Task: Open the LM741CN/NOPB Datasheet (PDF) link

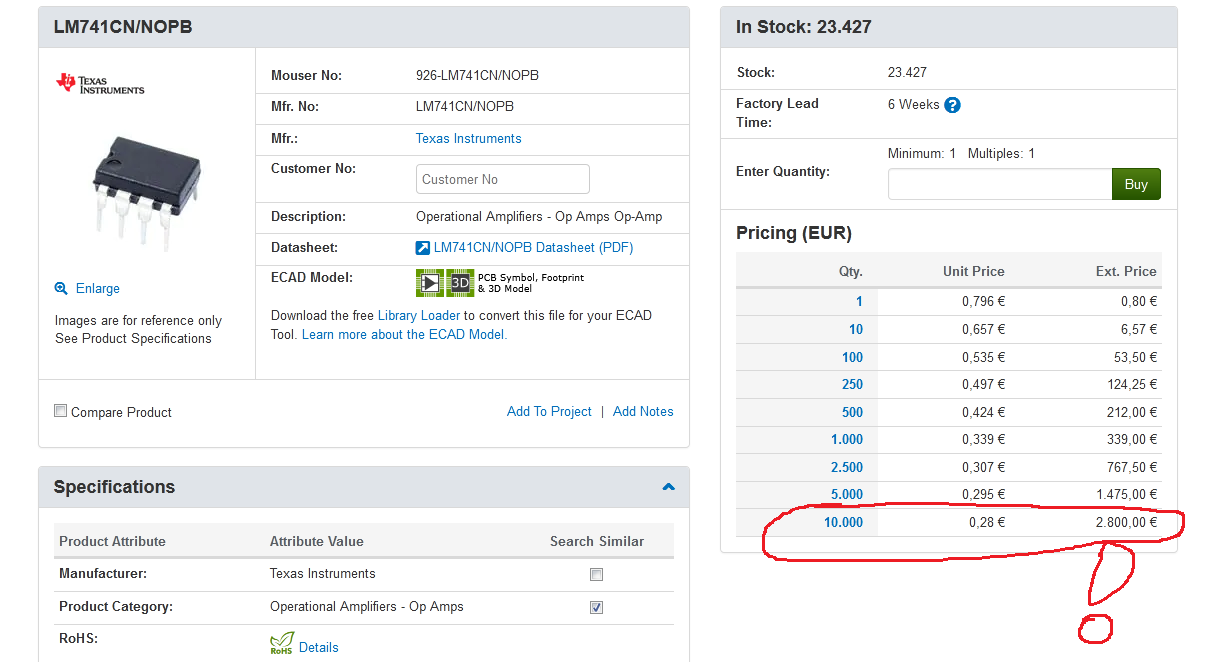Action: [533, 247]
